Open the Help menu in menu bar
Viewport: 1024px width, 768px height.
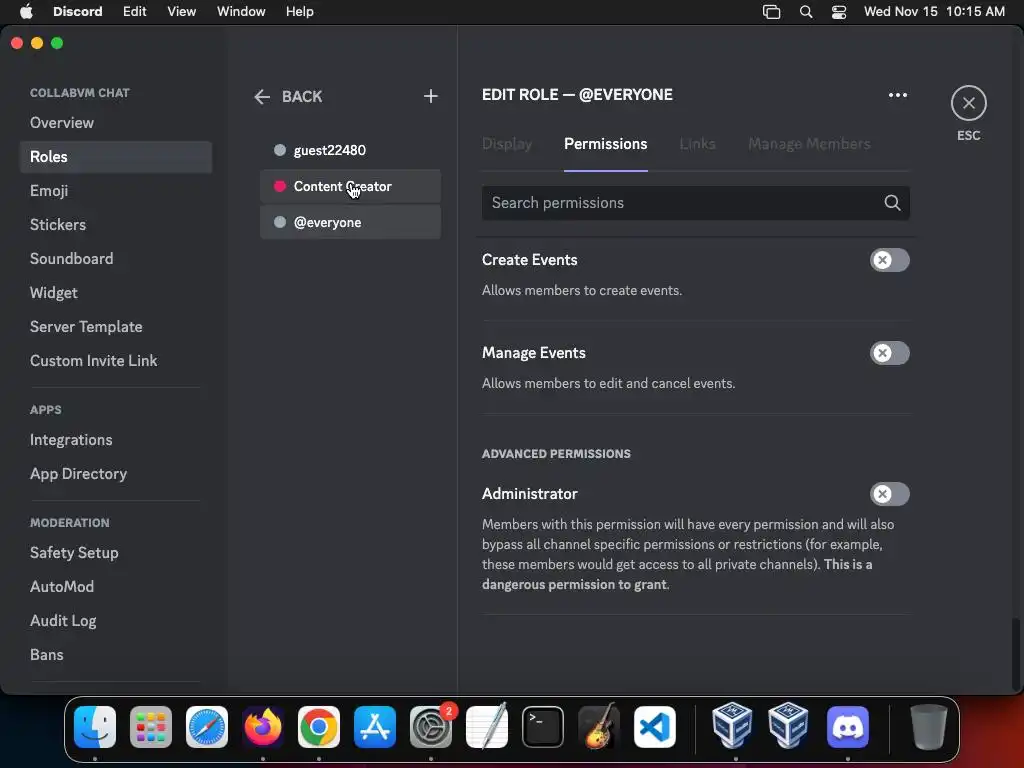click(x=300, y=12)
